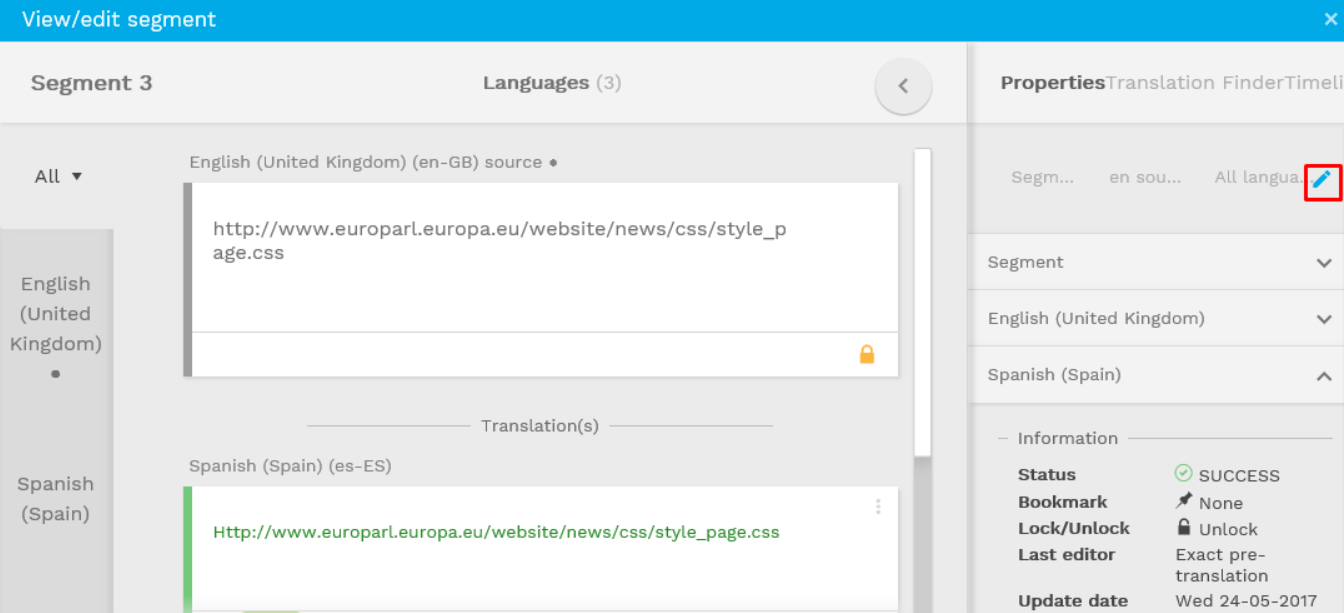The width and height of the screenshot is (1344, 613).
Task: Select Spanish (Spain) in language sidebar
Action: click(56, 498)
